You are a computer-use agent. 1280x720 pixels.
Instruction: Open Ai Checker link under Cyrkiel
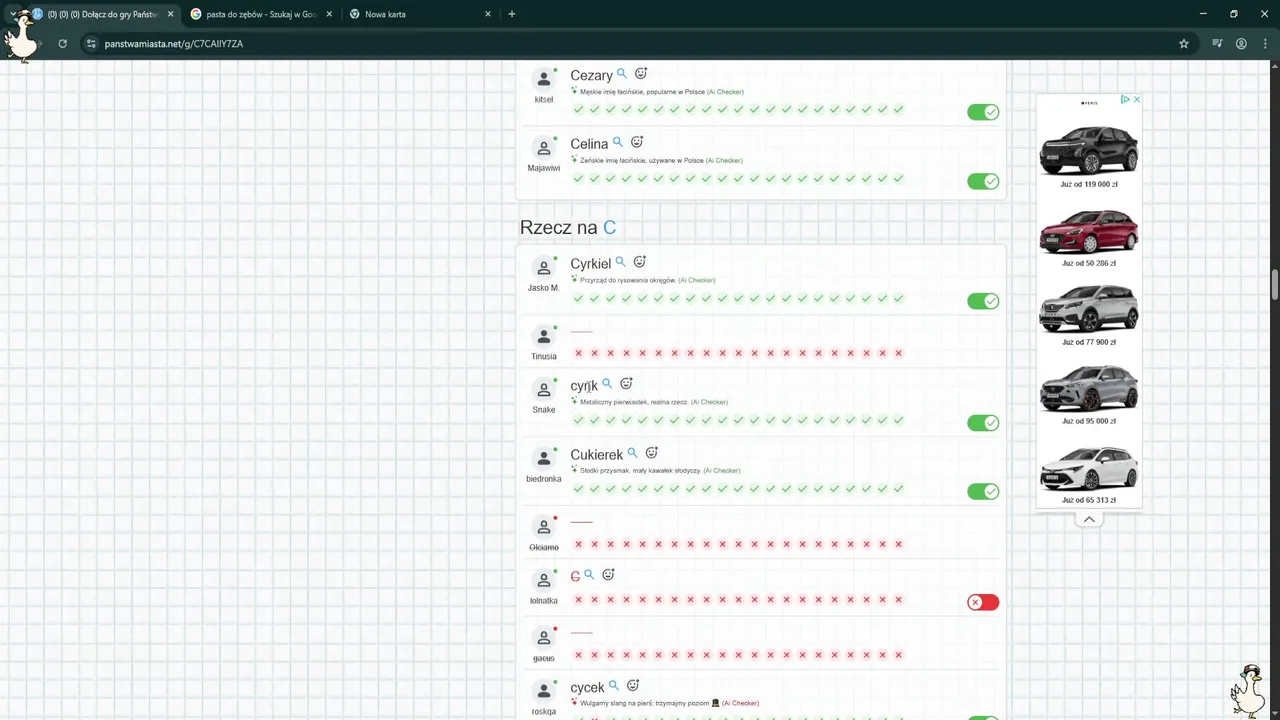coord(697,280)
